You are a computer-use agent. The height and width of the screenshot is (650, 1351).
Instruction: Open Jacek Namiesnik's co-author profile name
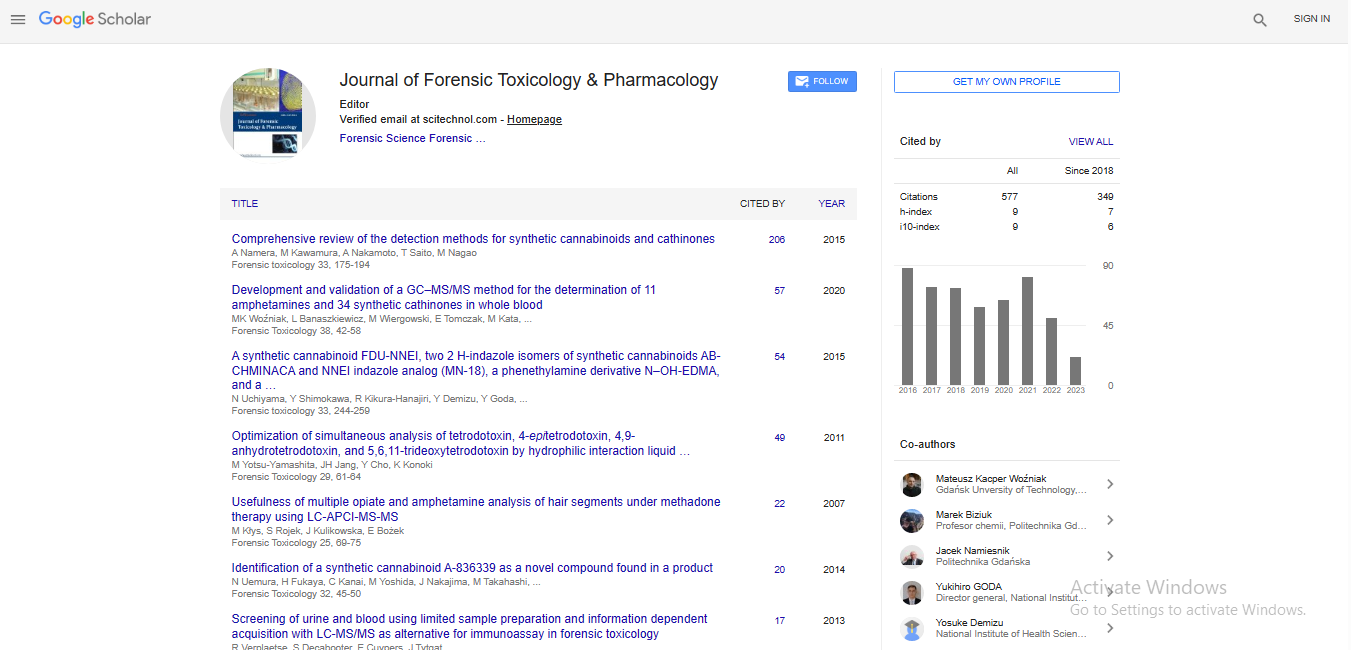[972, 551]
